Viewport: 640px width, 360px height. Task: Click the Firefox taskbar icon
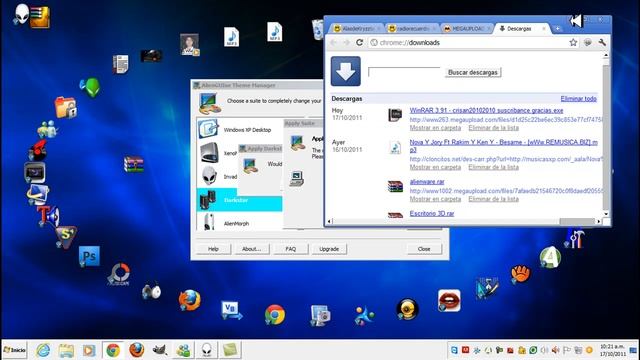(137, 350)
